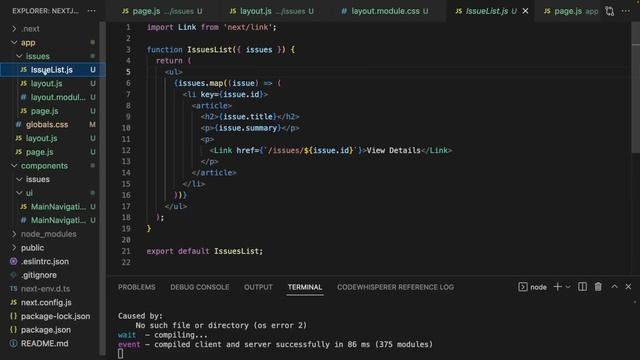
Task: Switch to the PROBLEMS panel tab
Action: pos(137,287)
